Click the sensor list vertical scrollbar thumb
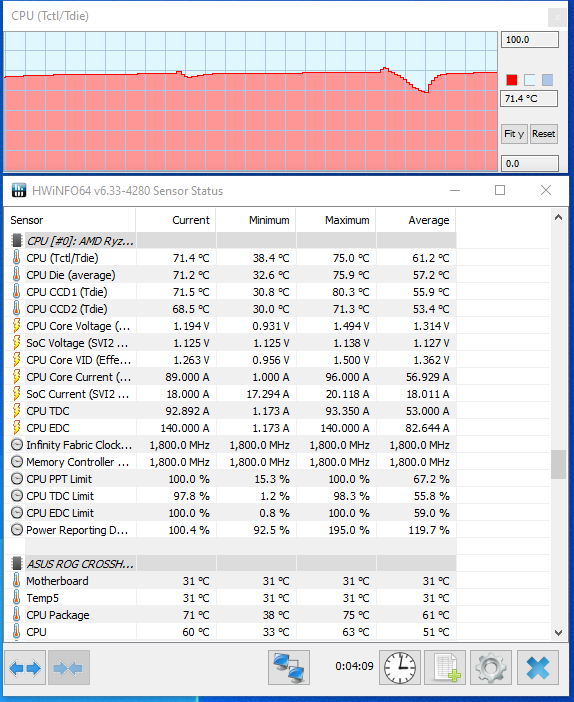This screenshot has width=574, height=702. pos(558,465)
